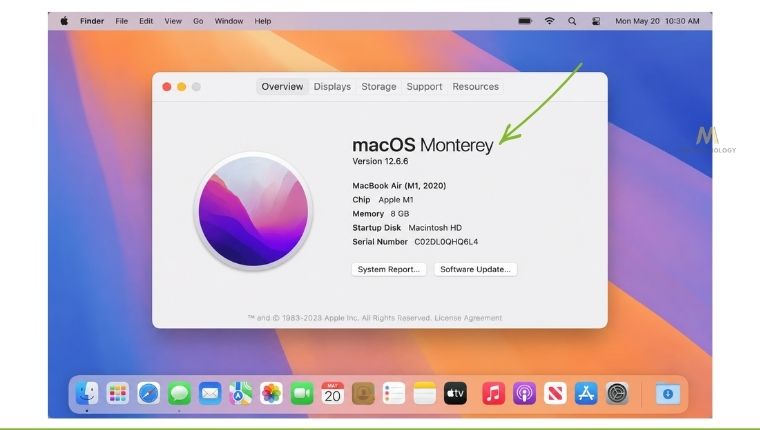
Task: Open the Edit menu
Action: (146, 21)
